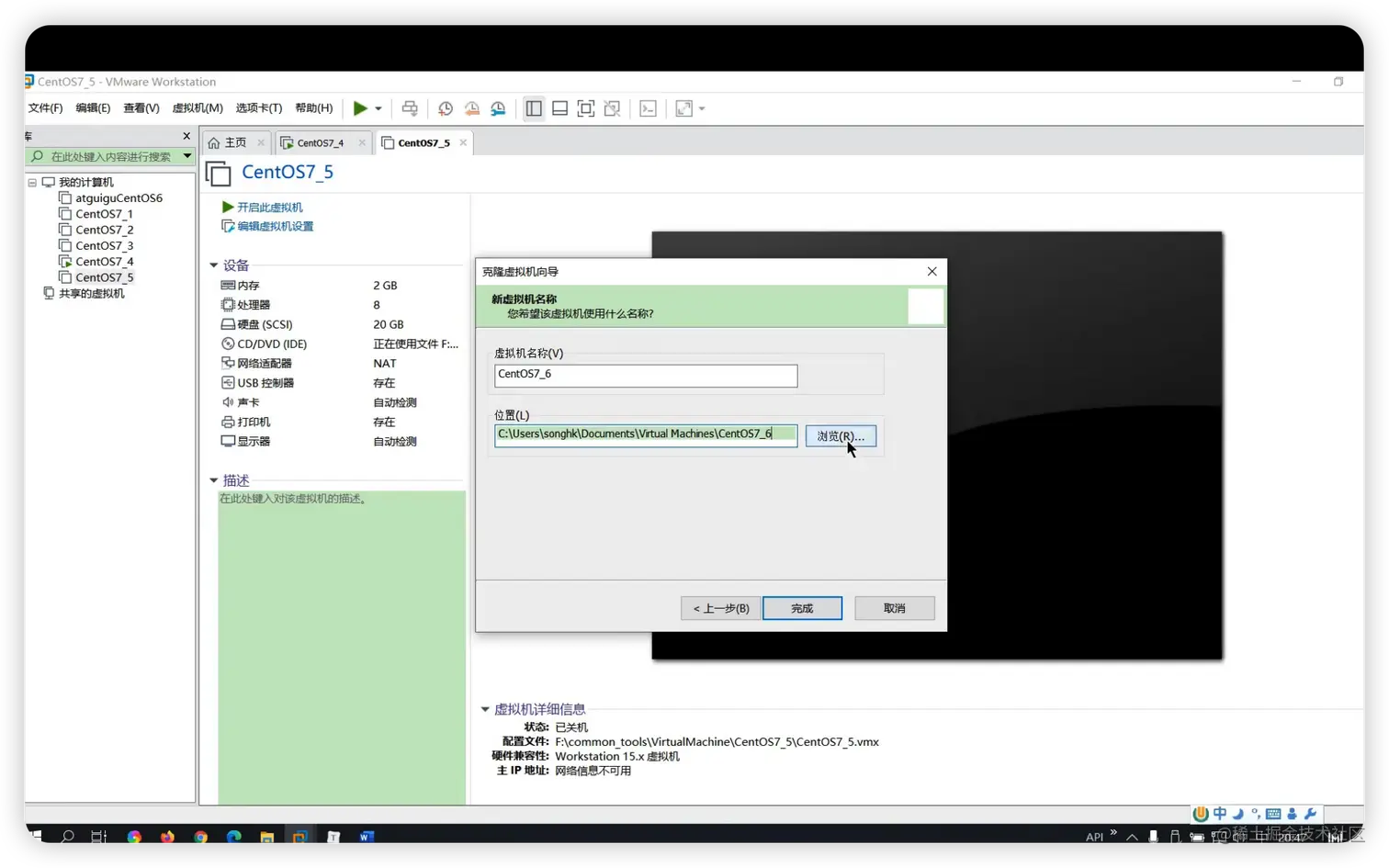Open the library search dropdown arrow
Viewport: 1389px width, 868px height.
pyautogui.click(x=187, y=156)
